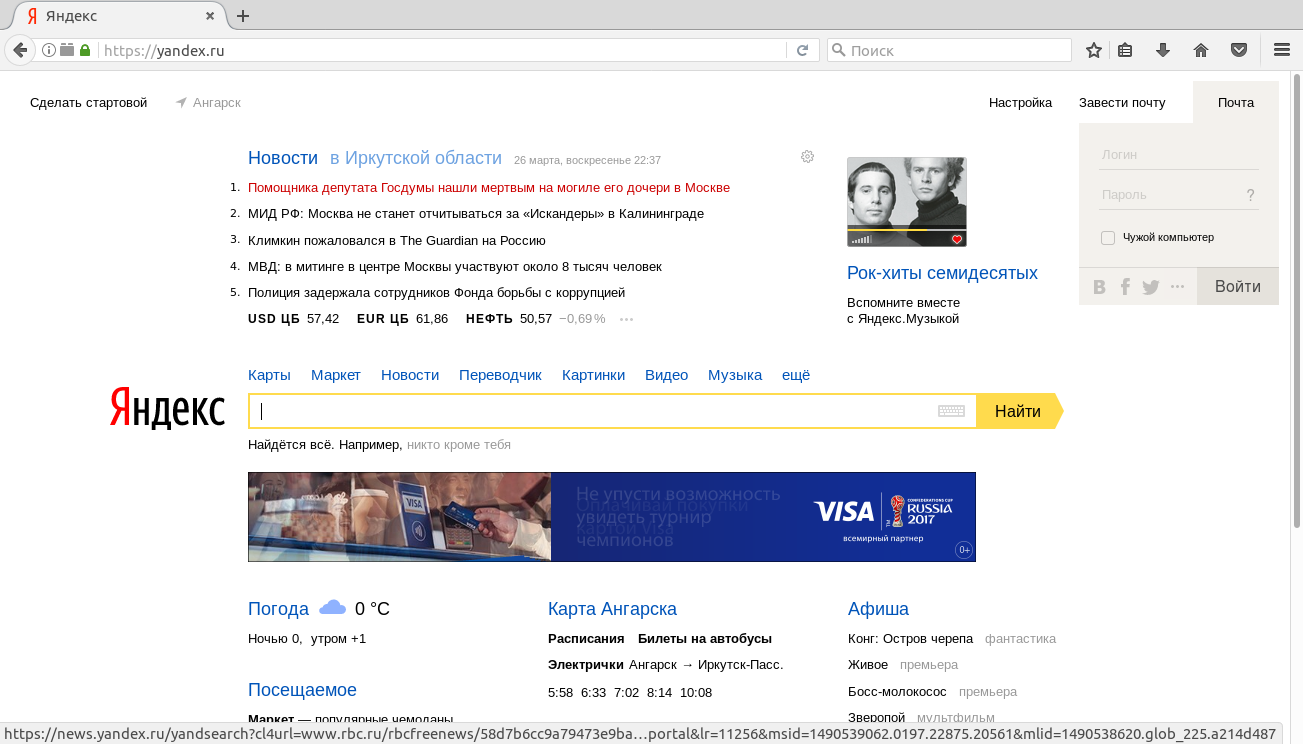Click the green padlock security icon
1303x744 pixels.
click(x=85, y=50)
